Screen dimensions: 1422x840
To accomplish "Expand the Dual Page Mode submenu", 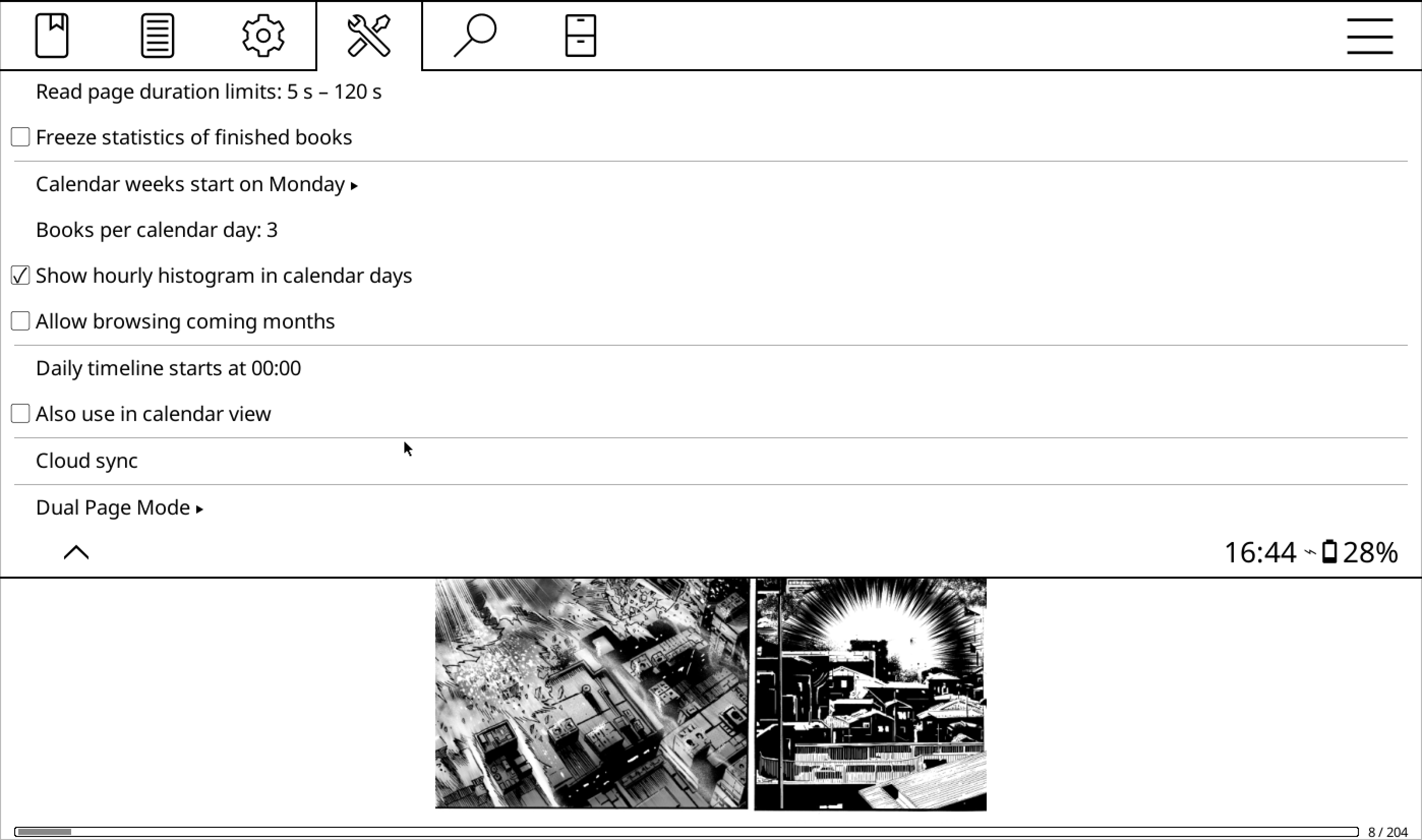I will [710, 508].
